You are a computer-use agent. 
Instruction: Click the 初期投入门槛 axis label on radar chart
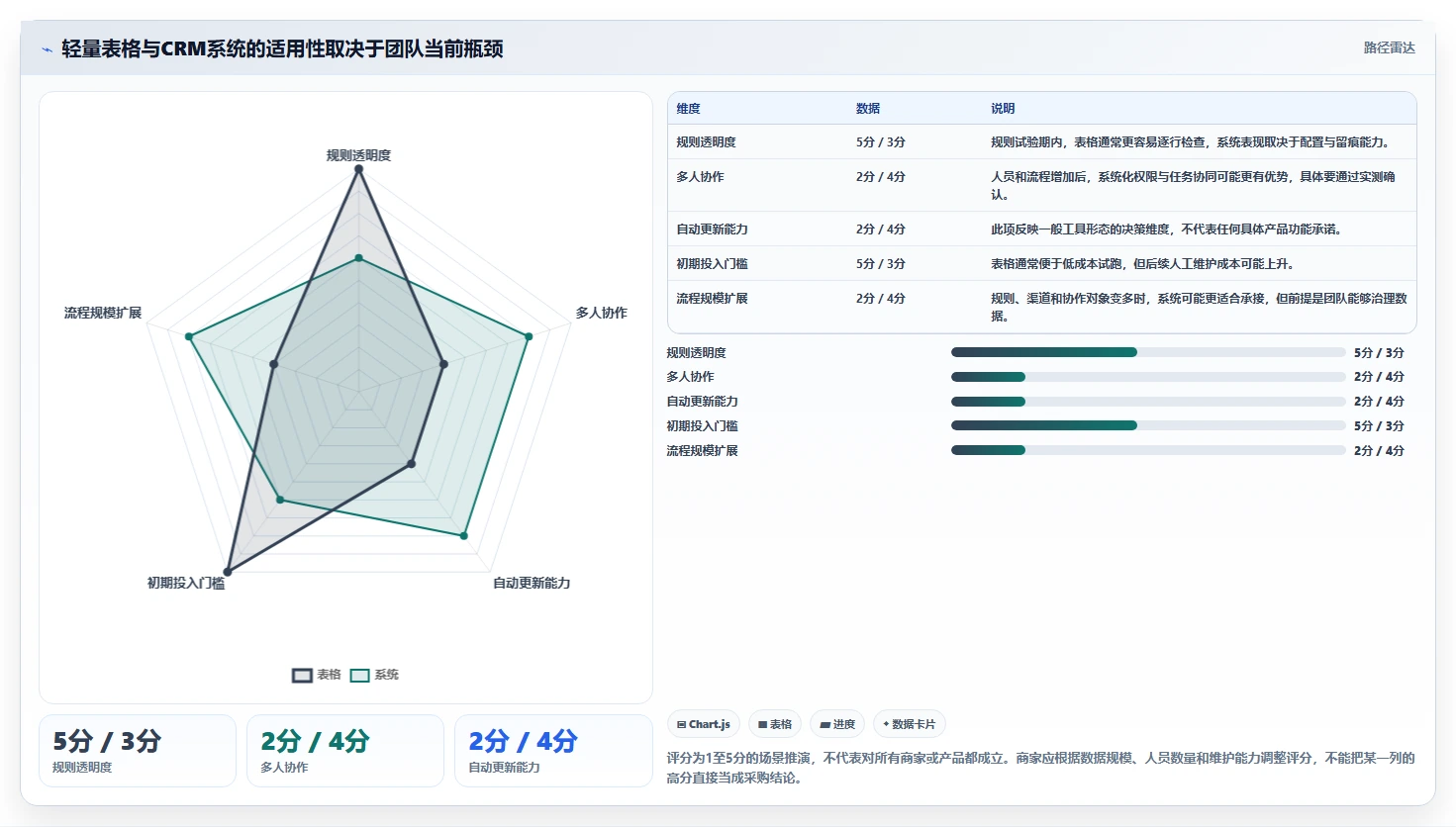[x=186, y=583]
